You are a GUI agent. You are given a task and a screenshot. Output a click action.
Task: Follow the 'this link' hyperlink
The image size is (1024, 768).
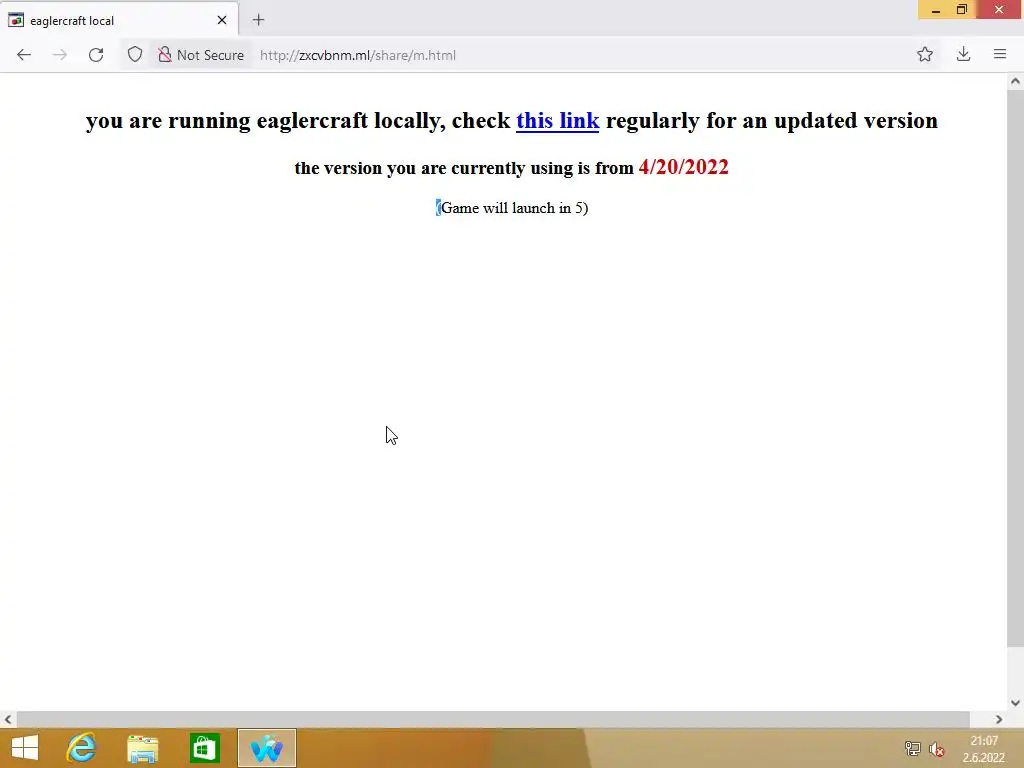point(558,121)
